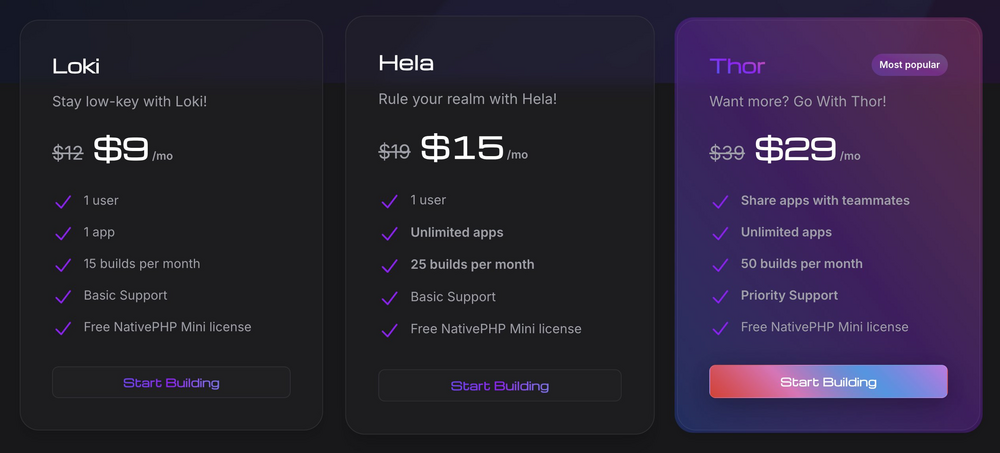Click the Start Building button under Hela

point(499,386)
